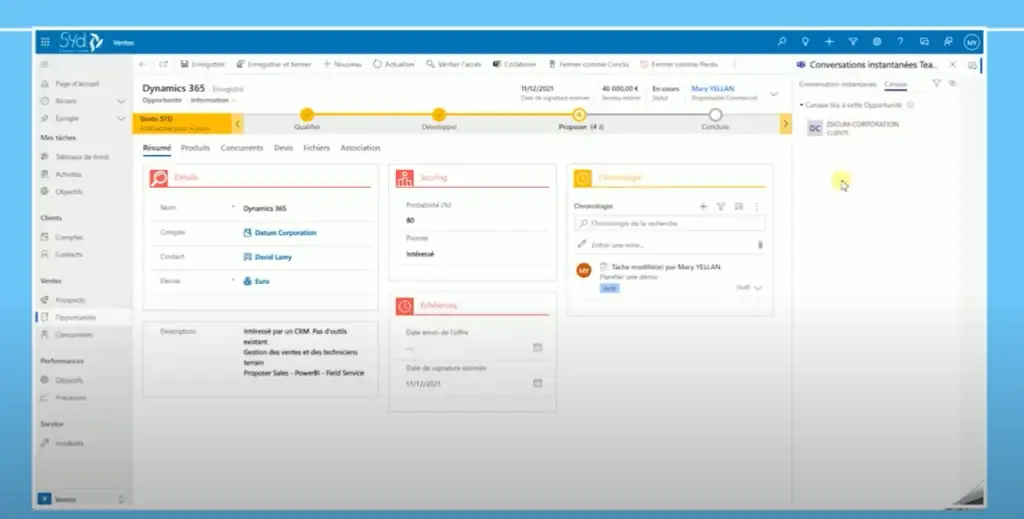Switch to Canaux tab in Teams panel
This screenshot has width=1024, height=519.
point(895,84)
